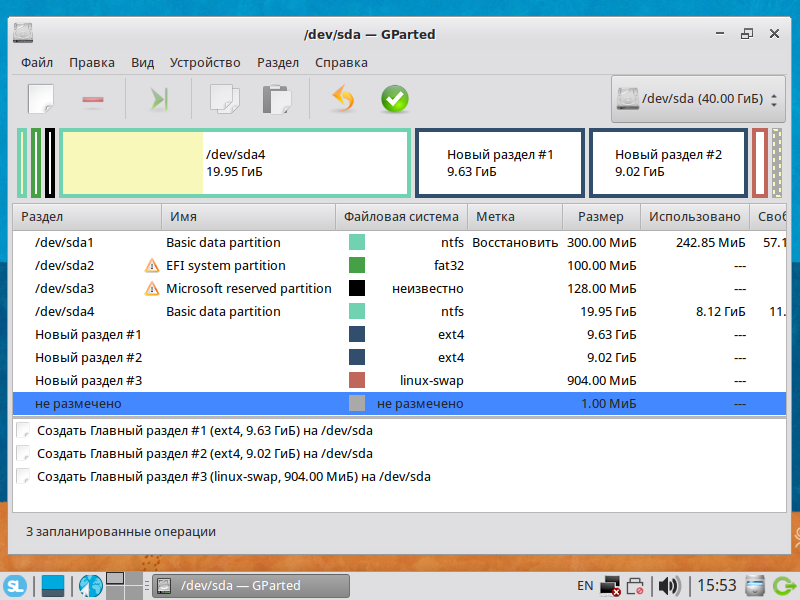Click the Восстановить label cell
800x600 pixels.
[x=515, y=242]
